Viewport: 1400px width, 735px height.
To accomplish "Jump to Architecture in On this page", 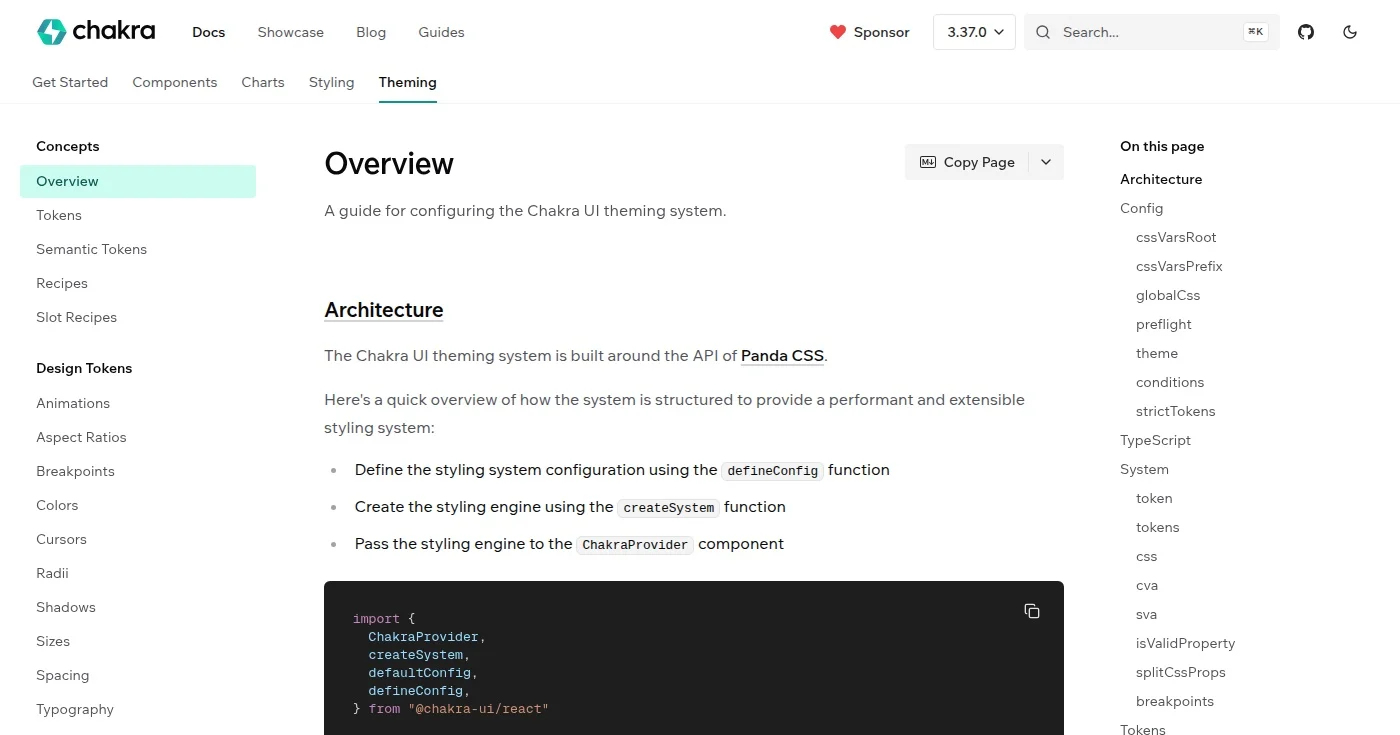I will tap(1161, 179).
